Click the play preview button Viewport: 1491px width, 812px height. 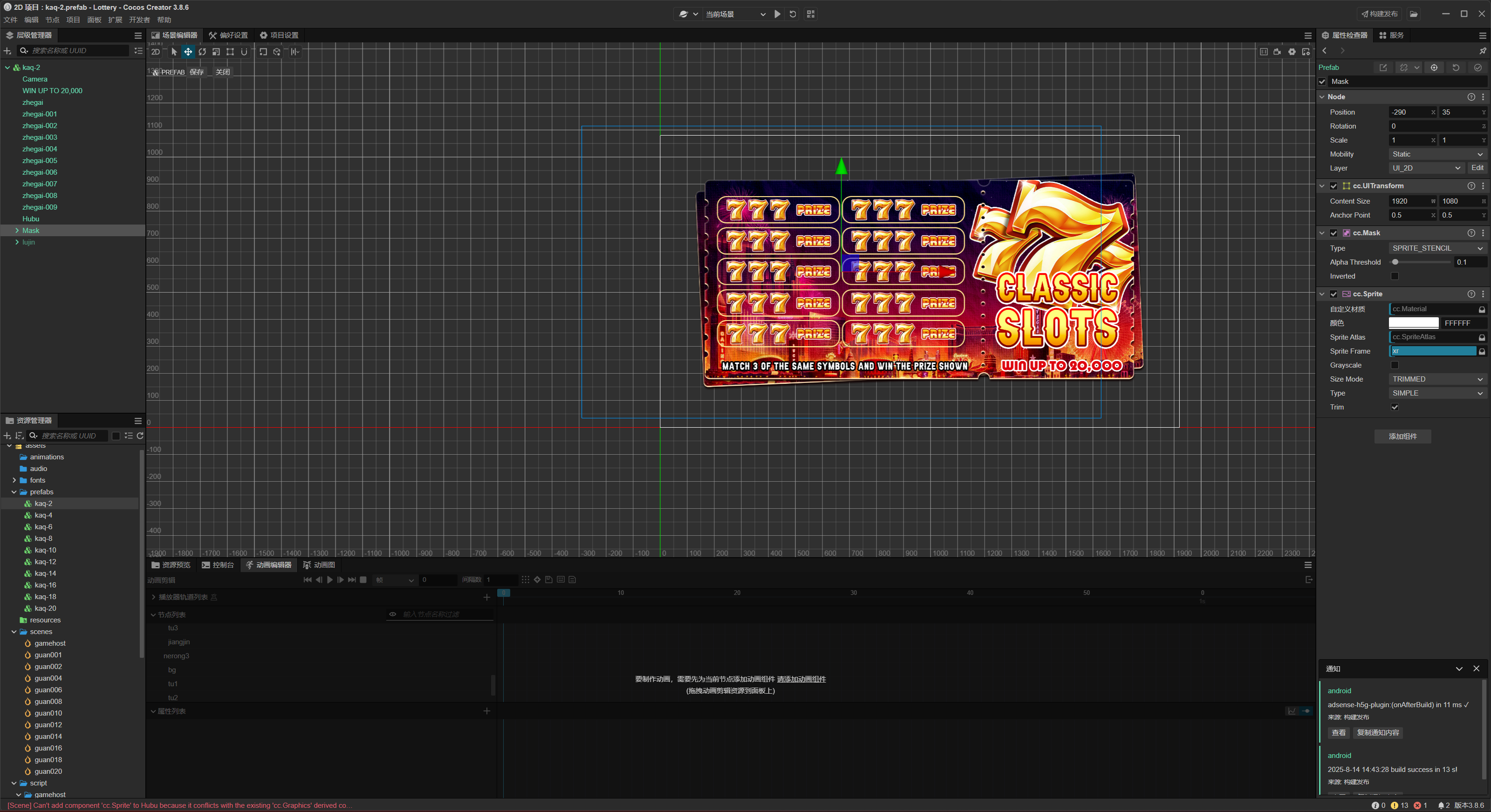[777, 14]
